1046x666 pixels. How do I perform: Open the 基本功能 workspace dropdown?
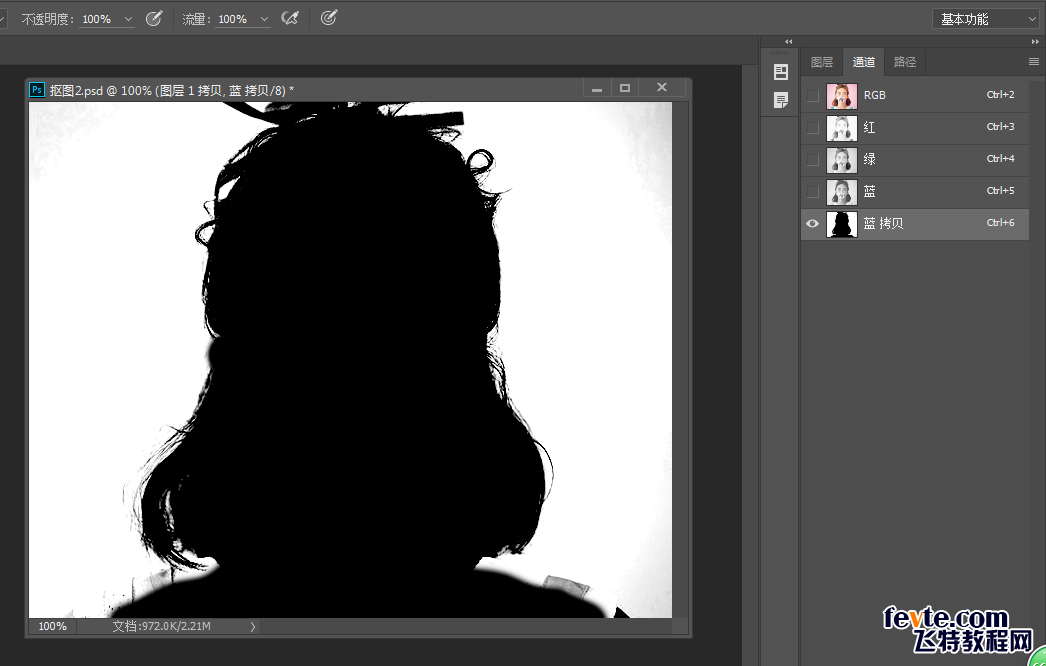click(x=985, y=19)
